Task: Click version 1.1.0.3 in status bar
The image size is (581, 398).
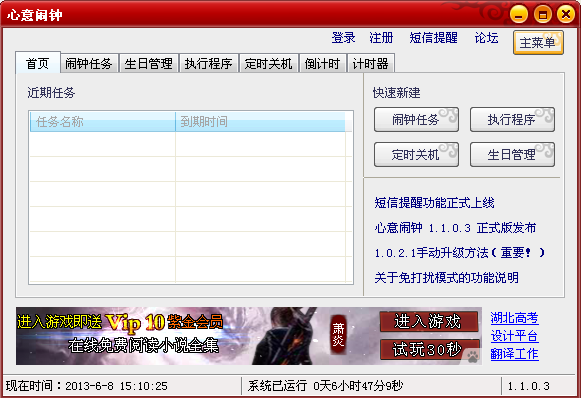Action: [528, 386]
